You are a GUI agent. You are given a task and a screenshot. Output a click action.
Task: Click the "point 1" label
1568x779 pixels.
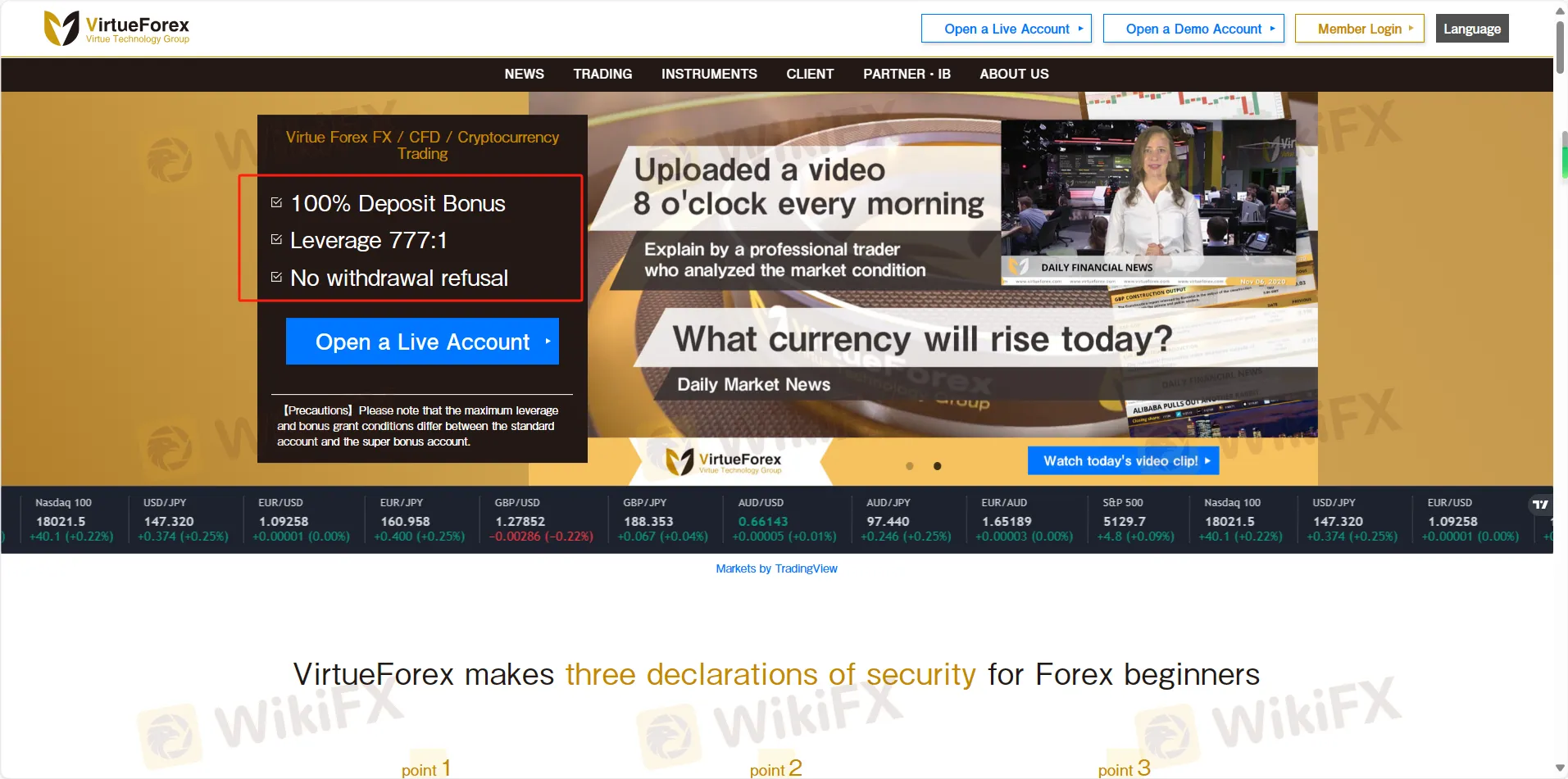pos(426,768)
